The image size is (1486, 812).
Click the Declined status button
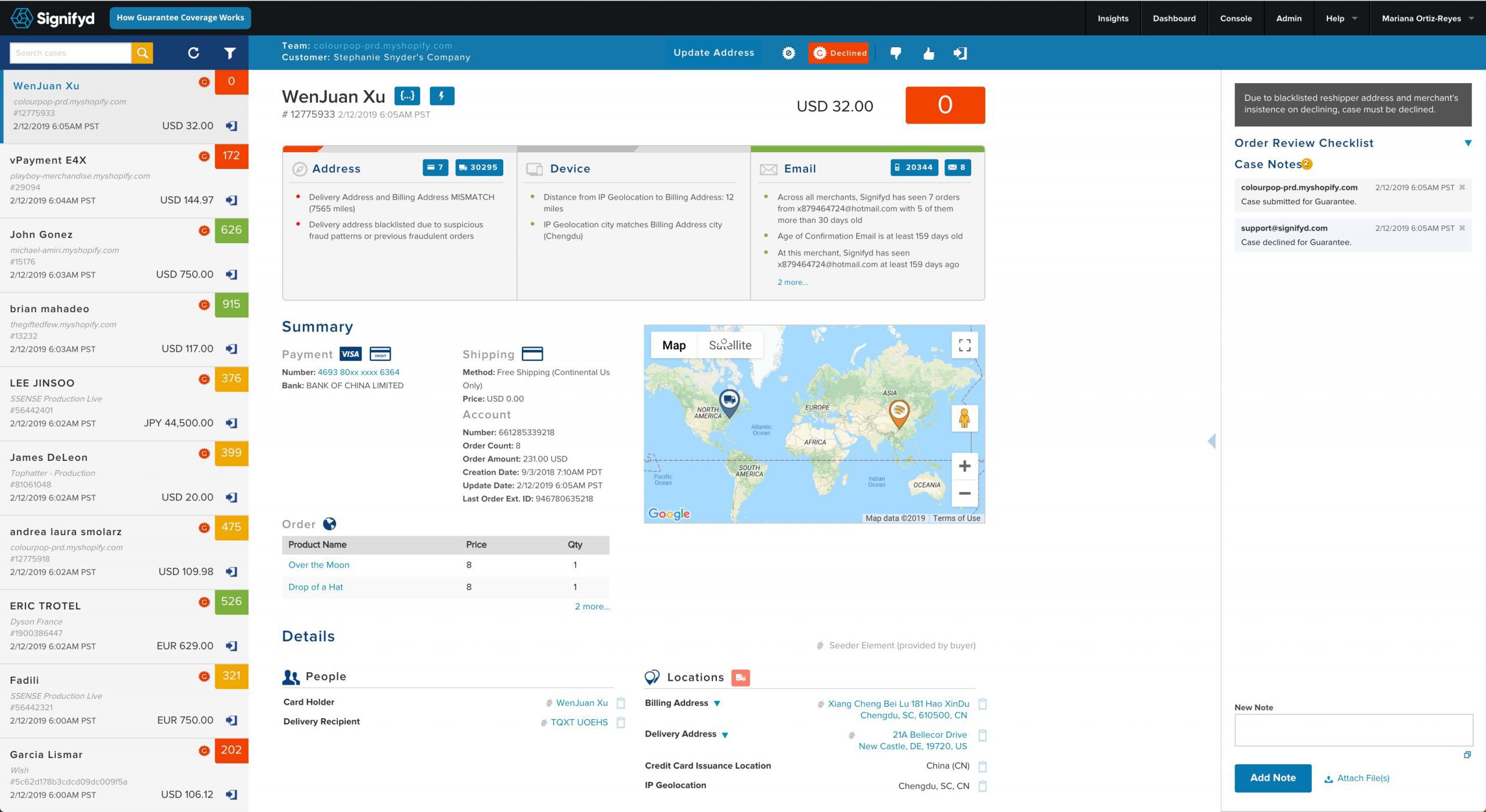(839, 53)
